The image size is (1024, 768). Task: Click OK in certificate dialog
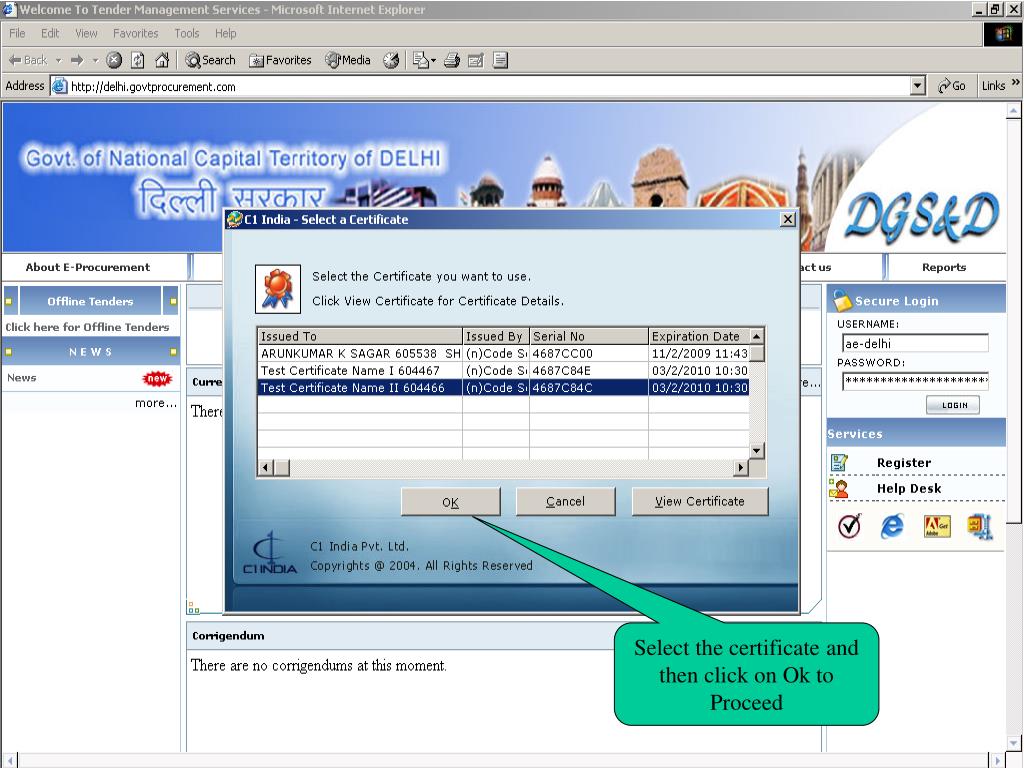[451, 502]
